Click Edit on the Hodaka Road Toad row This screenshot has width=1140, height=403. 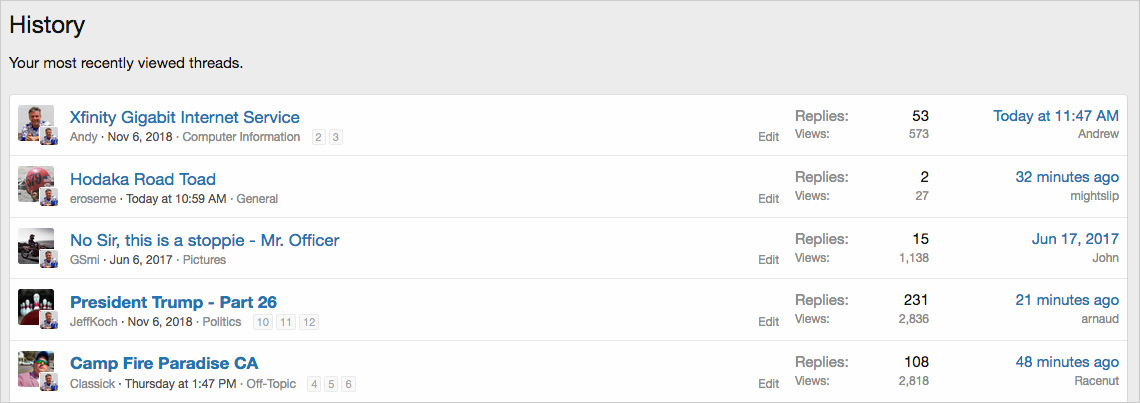coord(768,199)
